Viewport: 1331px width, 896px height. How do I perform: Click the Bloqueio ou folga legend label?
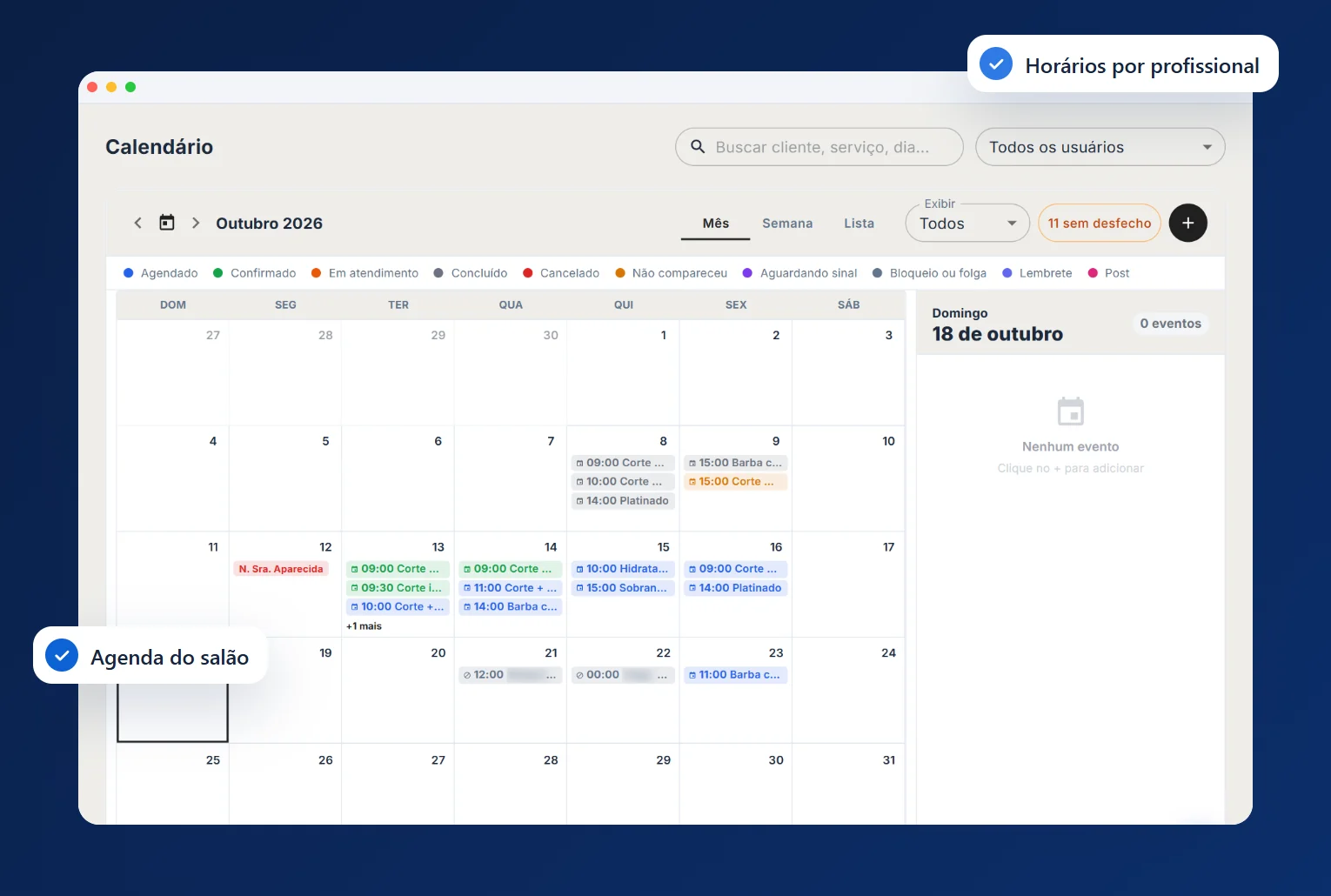click(x=938, y=273)
